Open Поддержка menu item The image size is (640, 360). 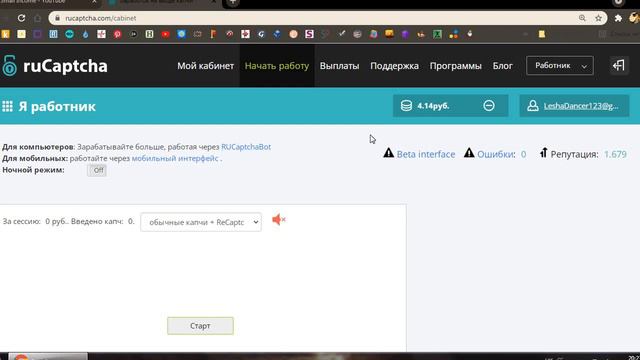[x=394, y=66]
